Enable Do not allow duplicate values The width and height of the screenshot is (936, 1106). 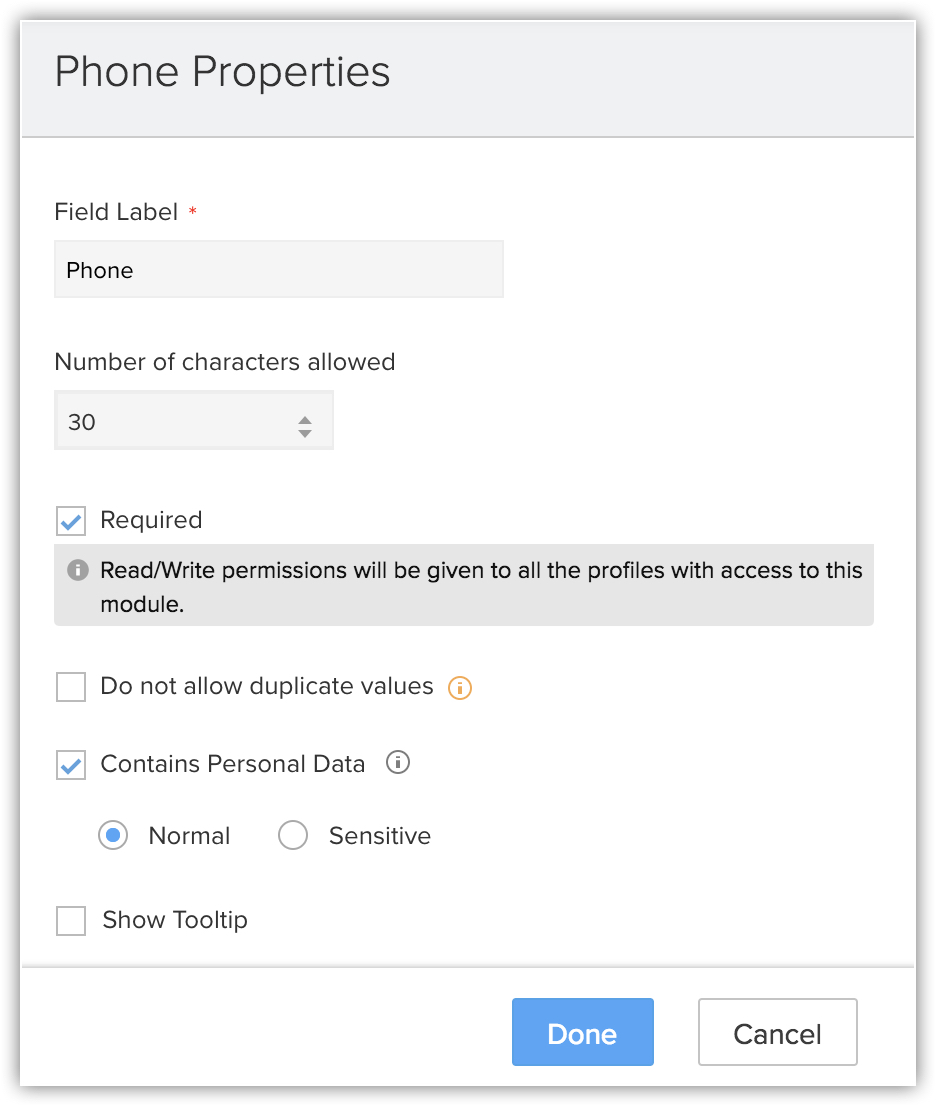pos(71,687)
